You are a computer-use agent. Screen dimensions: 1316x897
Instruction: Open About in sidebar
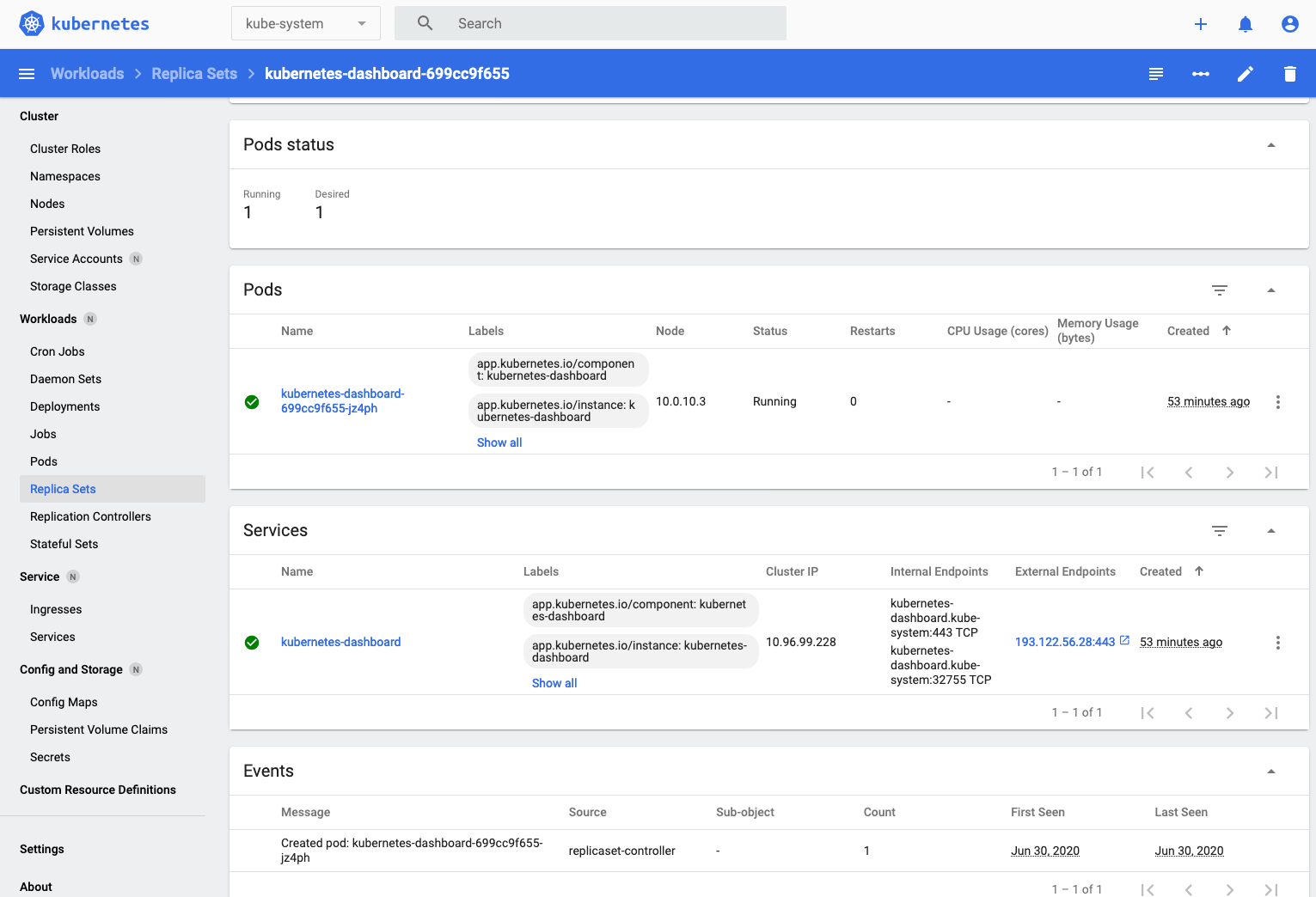click(36, 887)
